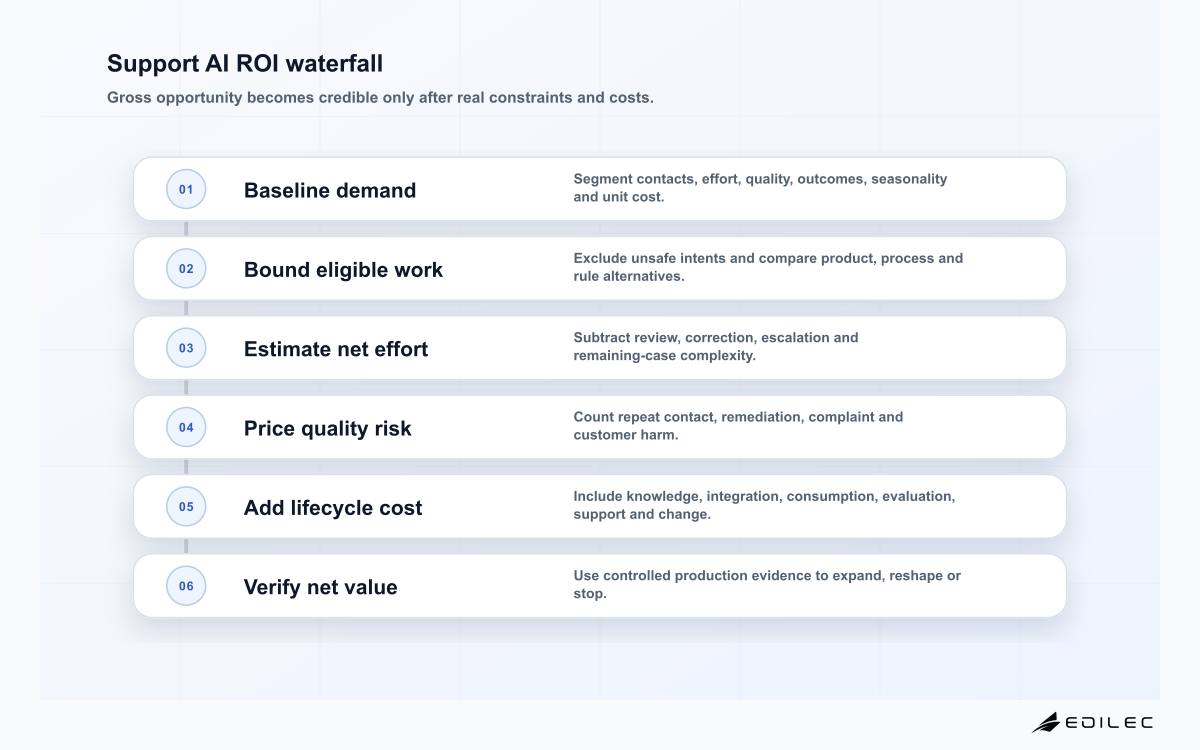Click the 01 step number badge
This screenshot has height=750, width=1200.
(x=186, y=189)
